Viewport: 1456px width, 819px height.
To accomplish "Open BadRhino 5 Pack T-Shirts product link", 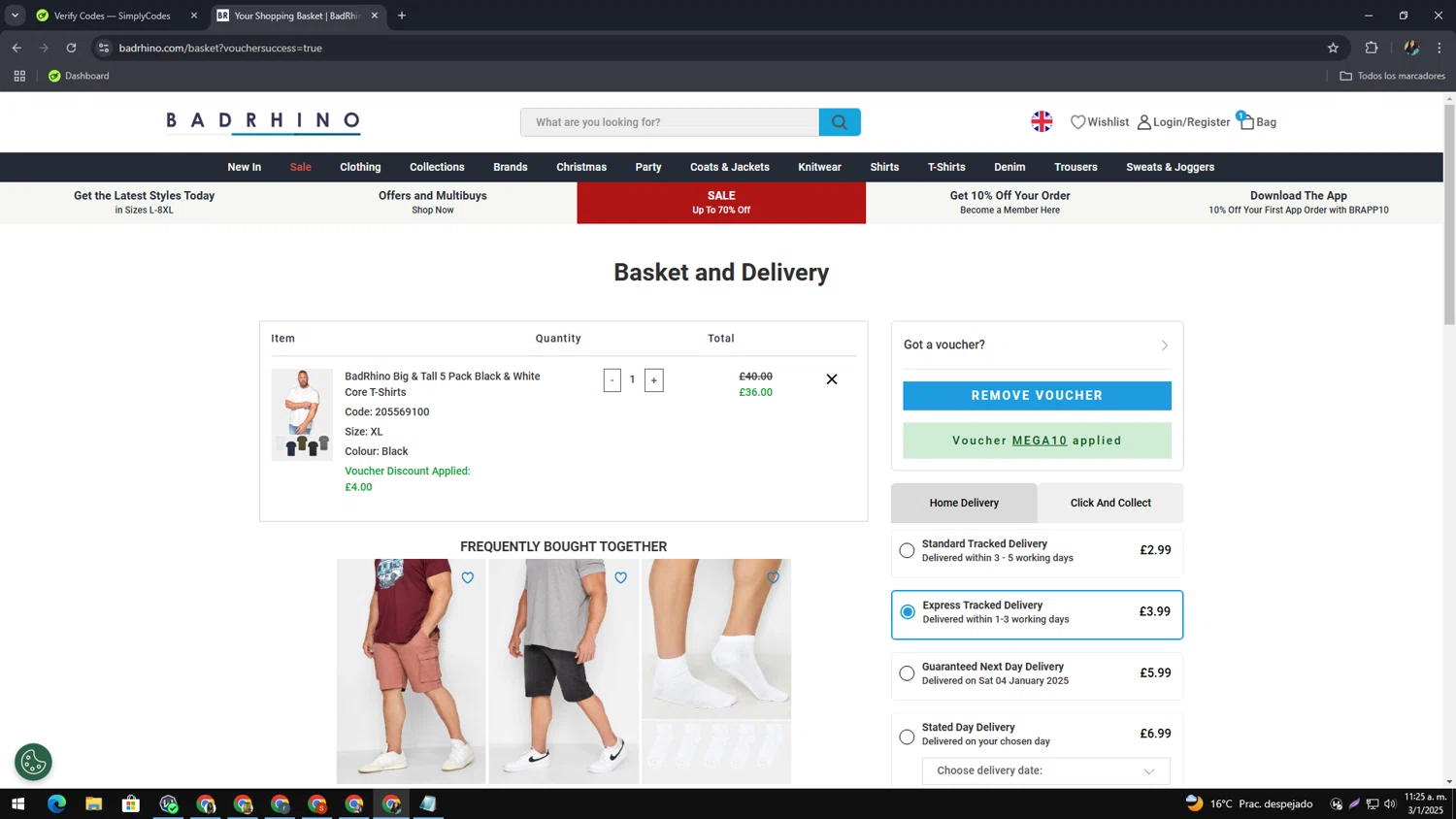I will click(x=443, y=384).
